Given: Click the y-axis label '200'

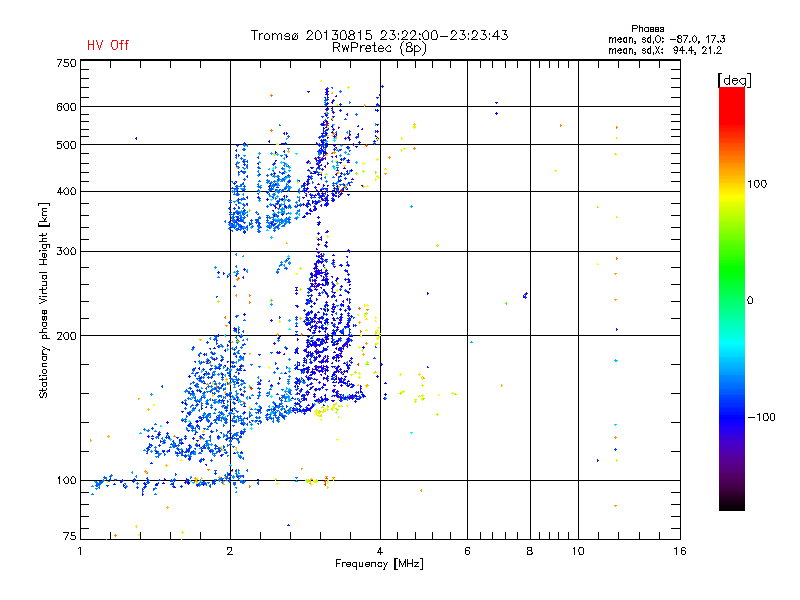Looking at the screenshot, I should click(66, 336).
